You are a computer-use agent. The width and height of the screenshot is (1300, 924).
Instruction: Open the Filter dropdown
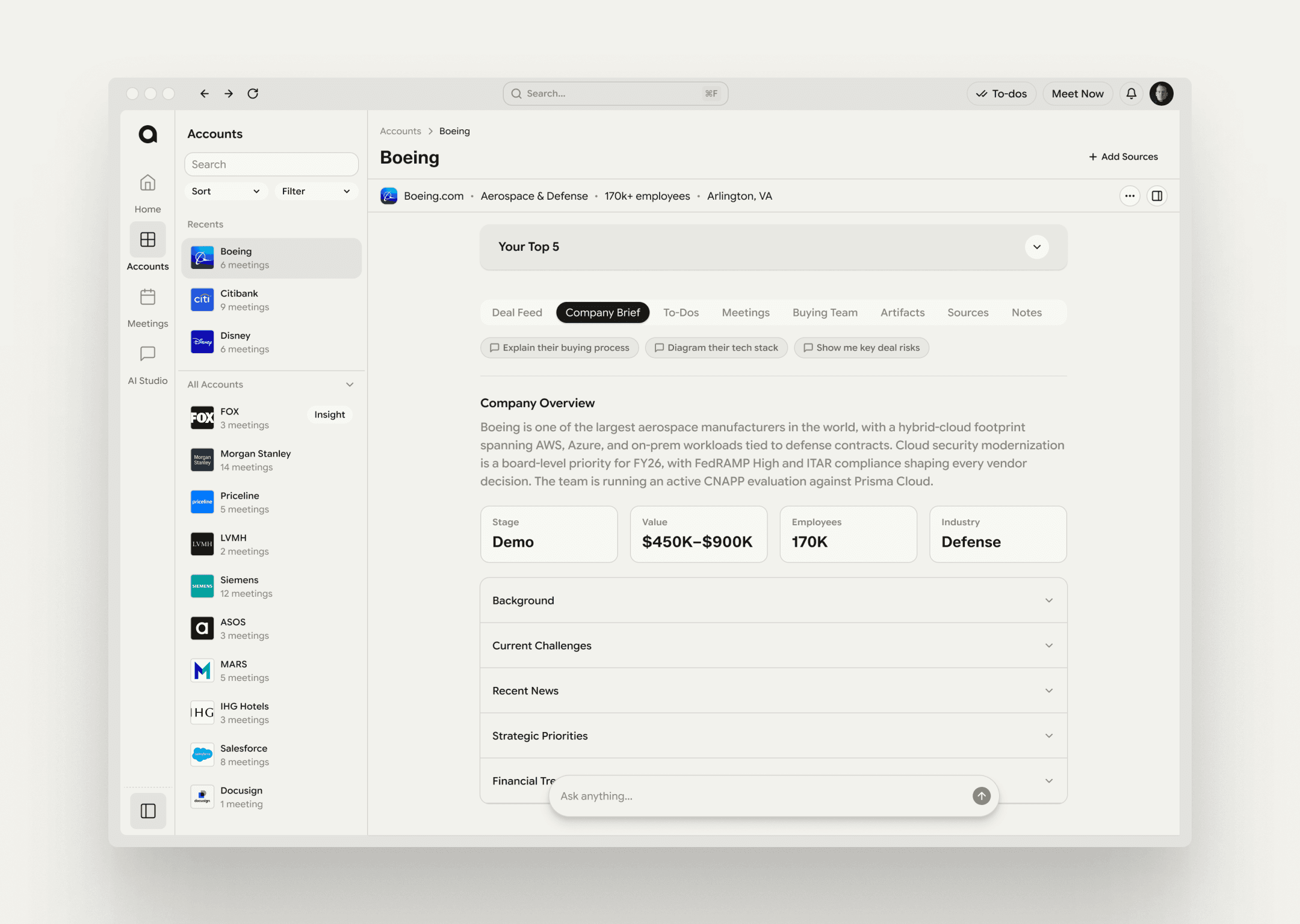click(x=316, y=191)
